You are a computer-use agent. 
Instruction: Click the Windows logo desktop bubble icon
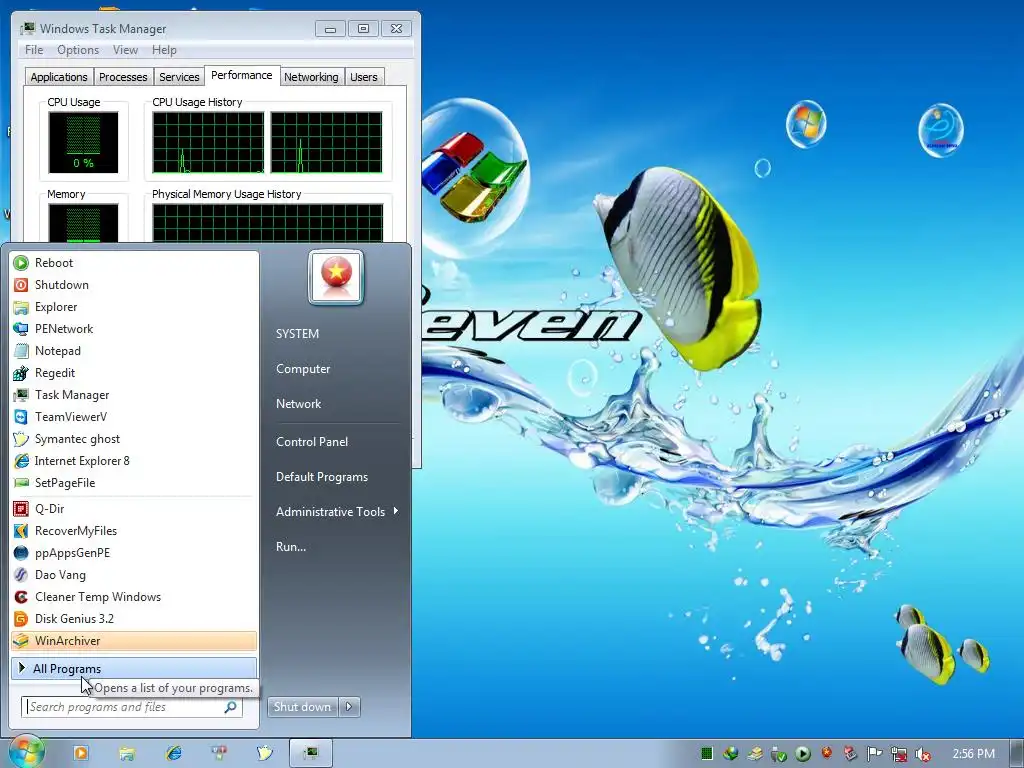806,124
